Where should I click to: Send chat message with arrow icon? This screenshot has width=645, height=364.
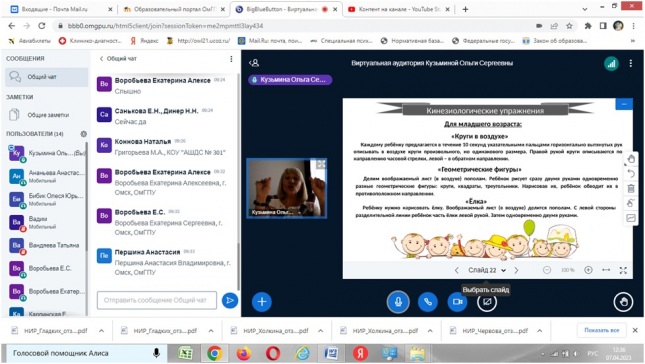(230, 300)
